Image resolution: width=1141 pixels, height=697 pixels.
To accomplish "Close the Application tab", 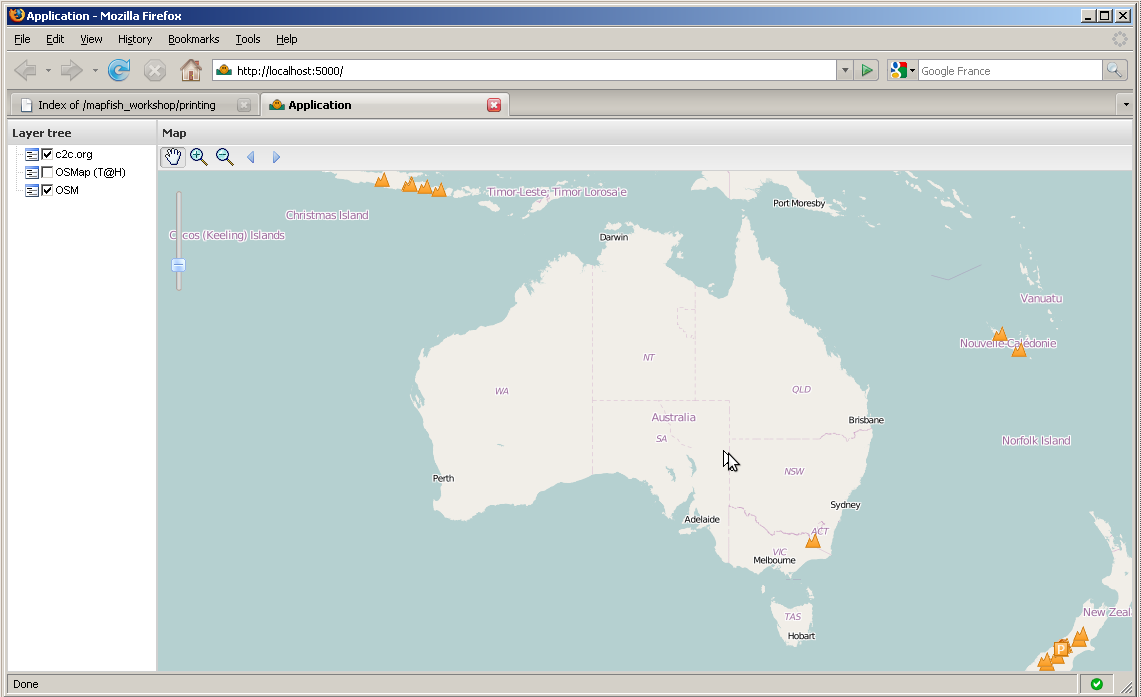I will click(494, 105).
